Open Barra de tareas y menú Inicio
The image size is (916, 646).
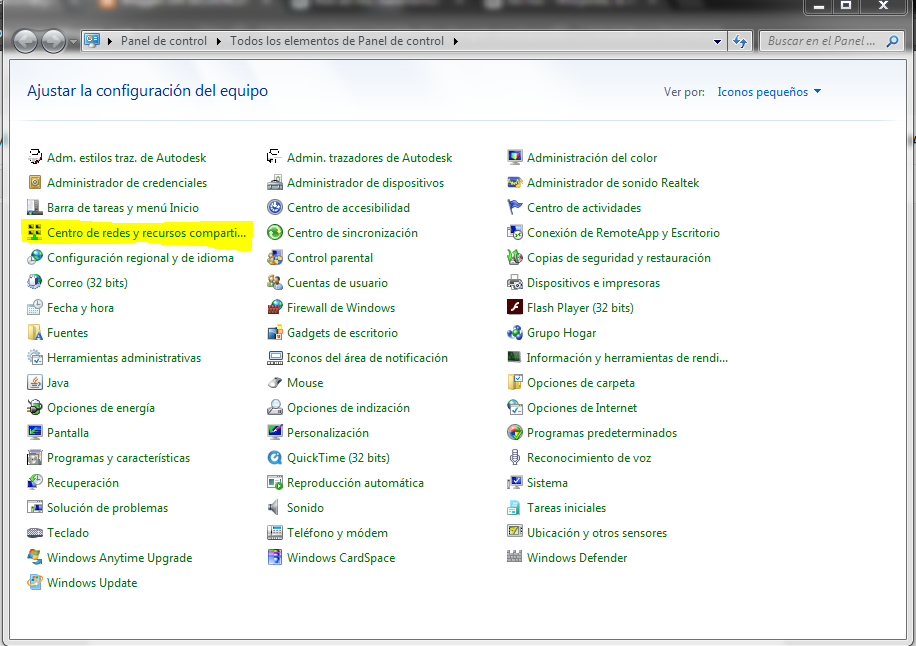pos(123,208)
